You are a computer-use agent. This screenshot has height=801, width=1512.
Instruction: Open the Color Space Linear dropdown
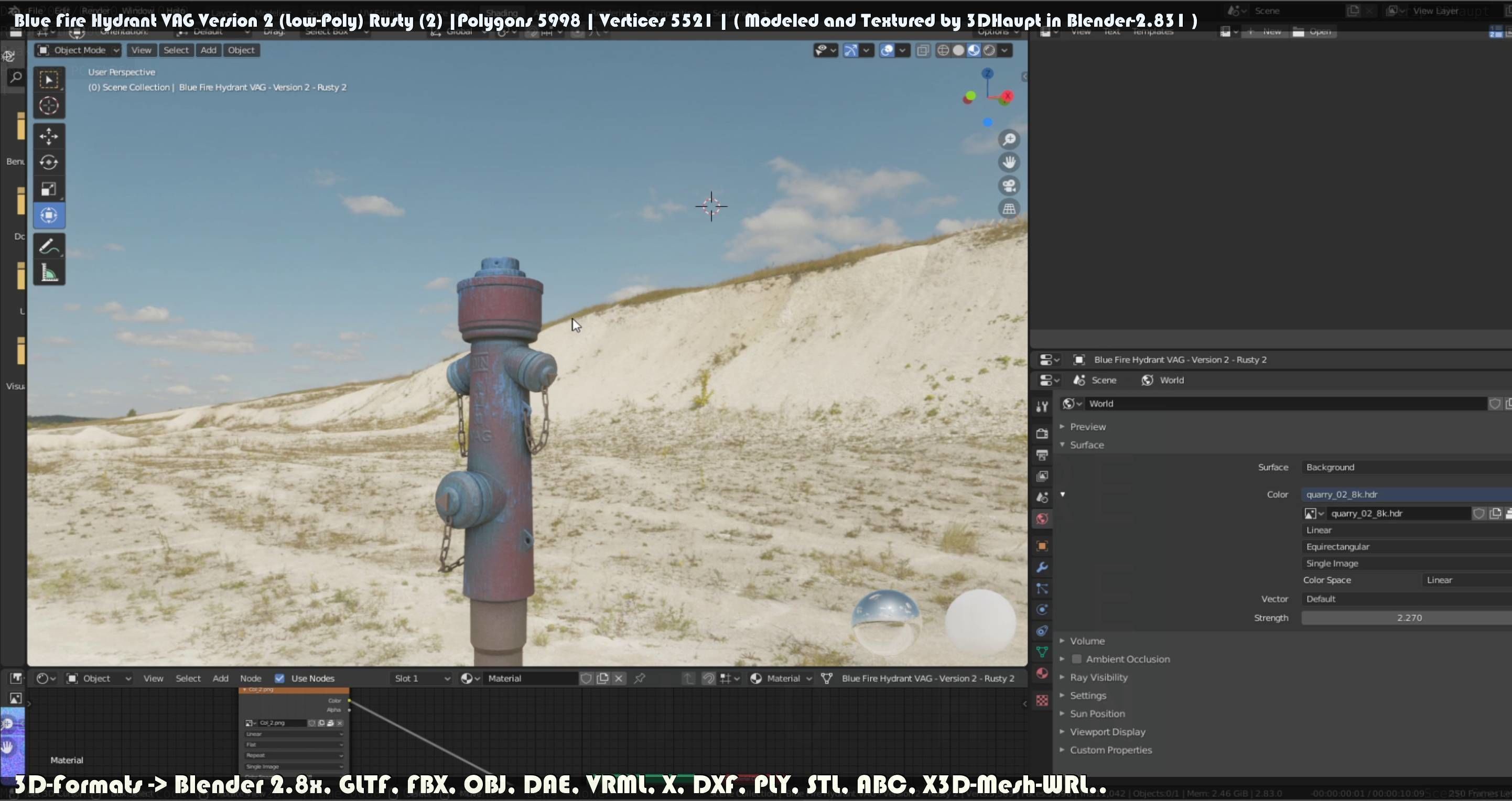(x=1467, y=580)
